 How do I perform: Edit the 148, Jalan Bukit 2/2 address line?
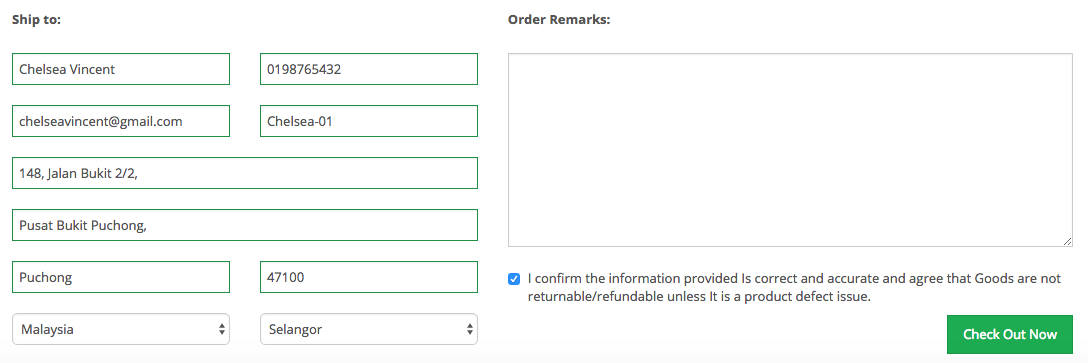pyautogui.click(x=245, y=173)
